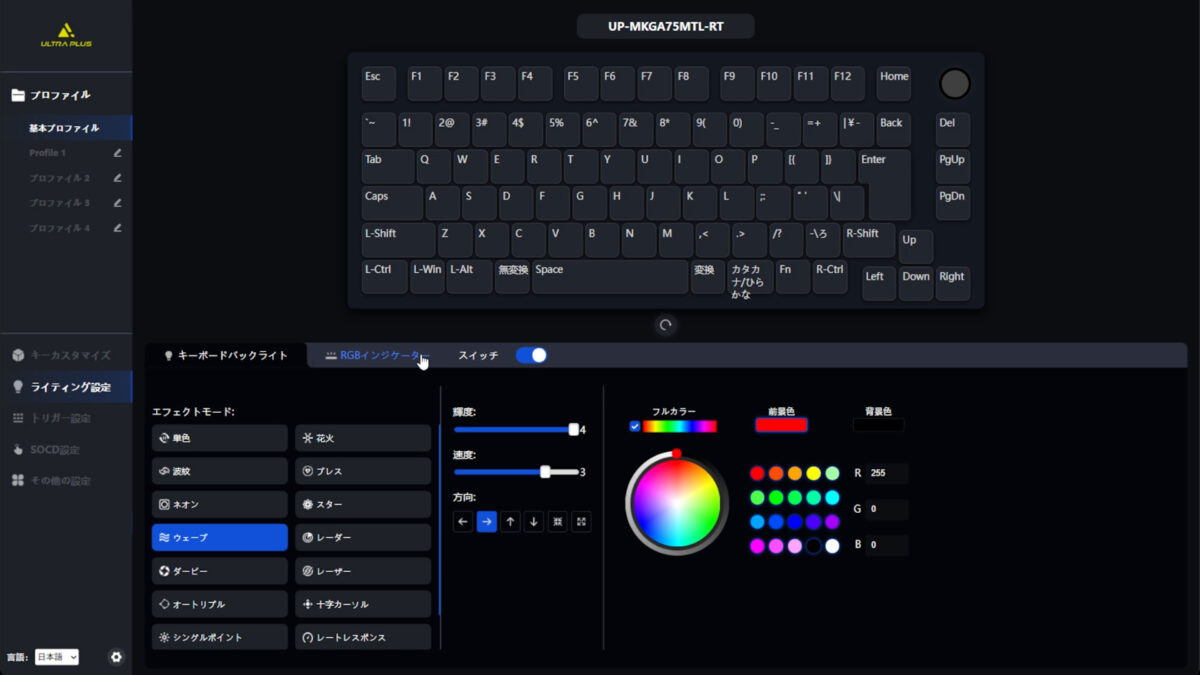
Task: Switch to the RGBインジケーター tab
Action: (x=374, y=355)
